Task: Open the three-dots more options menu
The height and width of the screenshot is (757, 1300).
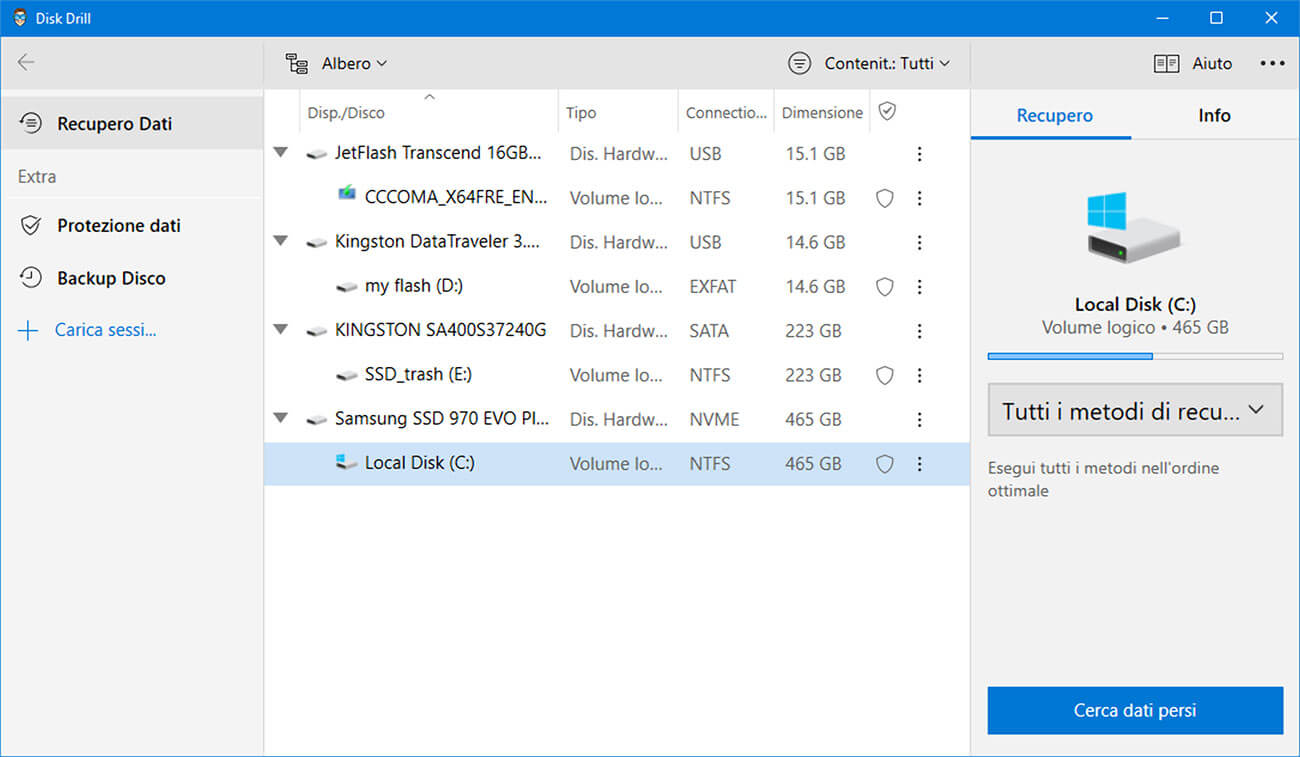Action: (1272, 63)
